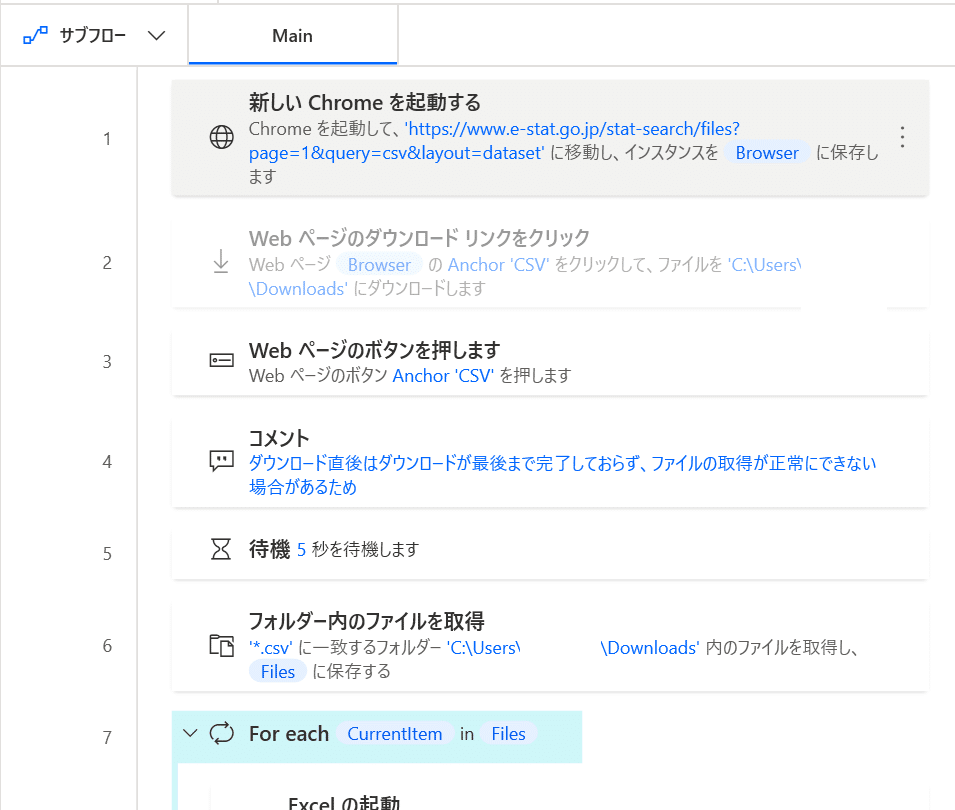Click Anchor 'CSV' link in step 2
955x810 pixels.
coord(498,264)
